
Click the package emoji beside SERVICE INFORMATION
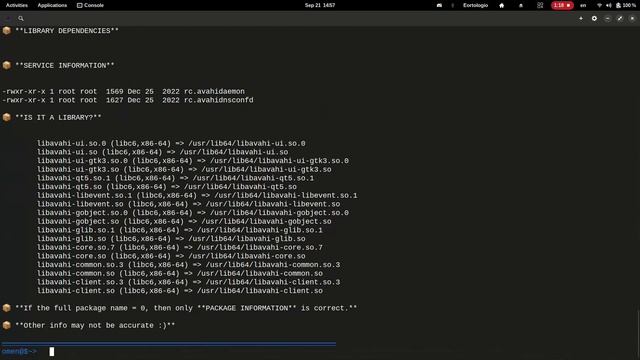(7, 65)
